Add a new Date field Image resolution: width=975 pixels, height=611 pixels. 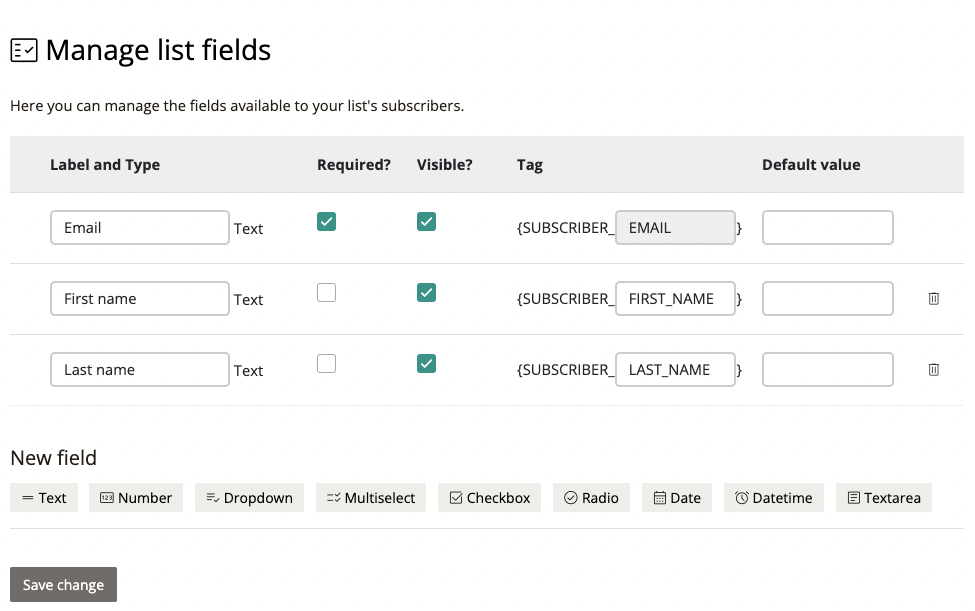click(x=677, y=498)
